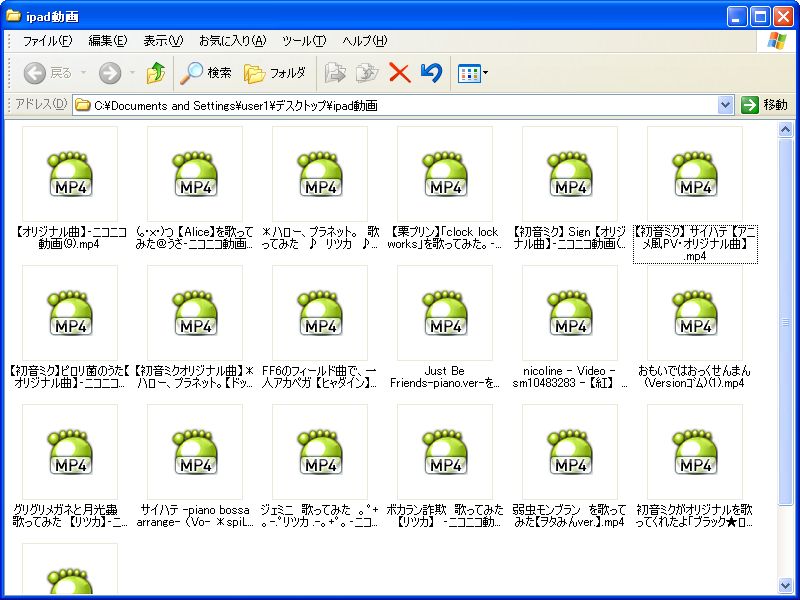The height and width of the screenshot is (600, 800).
Task: Click the red X delete icon
Action: click(x=399, y=73)
